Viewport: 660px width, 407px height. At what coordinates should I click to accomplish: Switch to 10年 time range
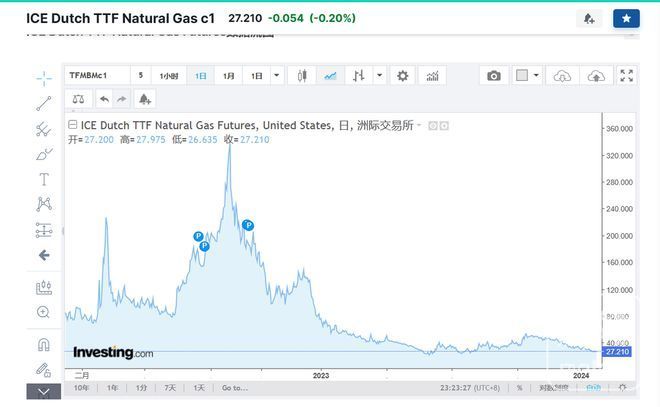point(82,387)
